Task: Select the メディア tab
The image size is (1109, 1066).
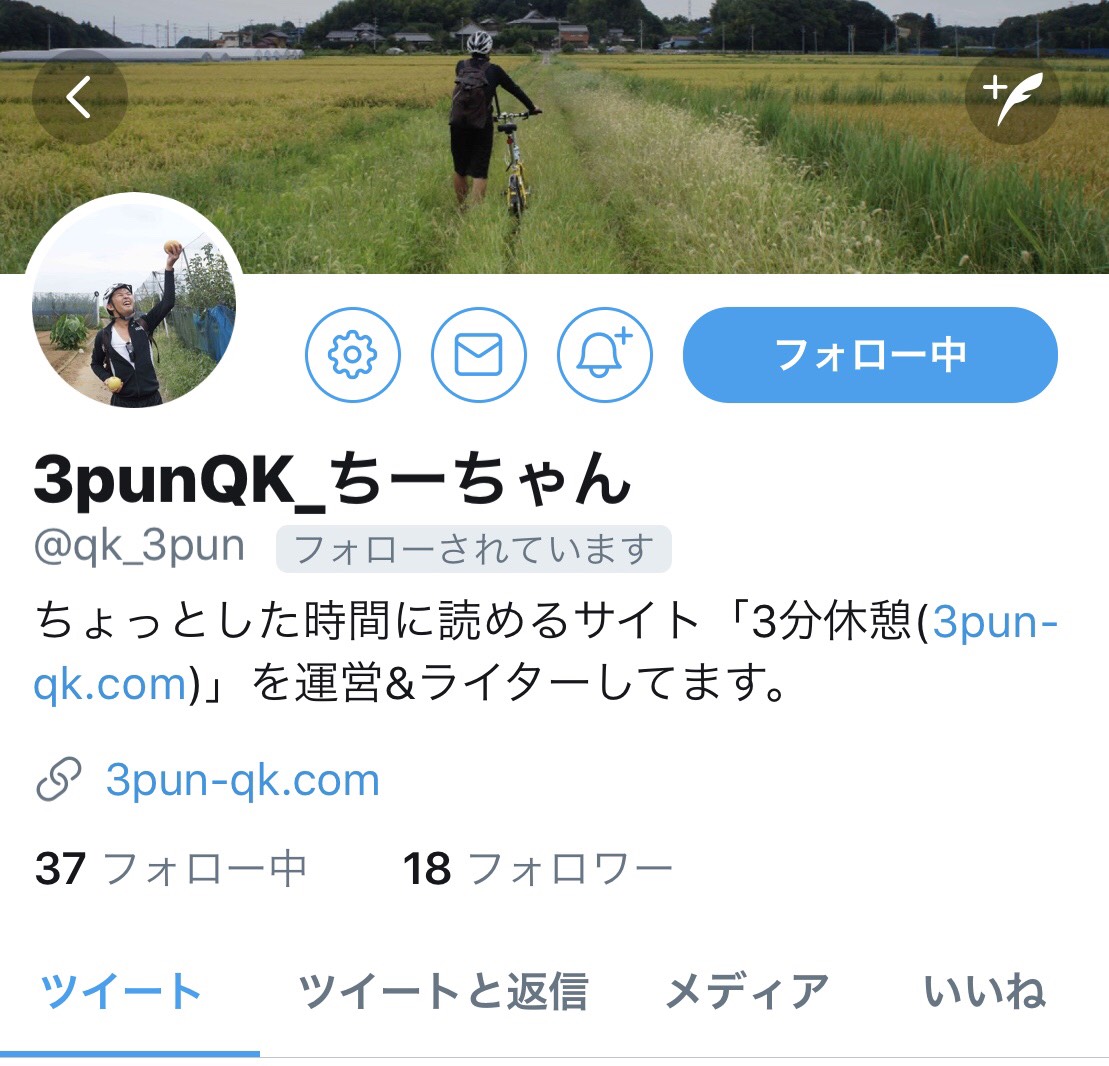Action: pyautogui.click(x=747, y=991)
